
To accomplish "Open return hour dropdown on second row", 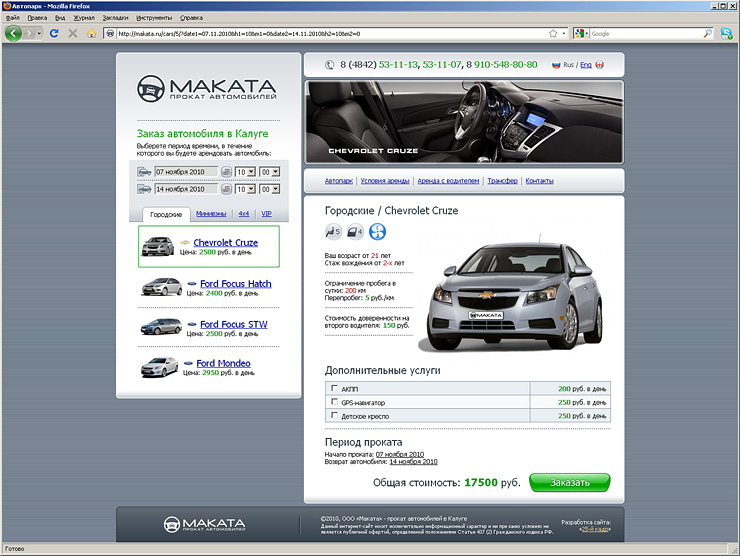I will [245, 188].
